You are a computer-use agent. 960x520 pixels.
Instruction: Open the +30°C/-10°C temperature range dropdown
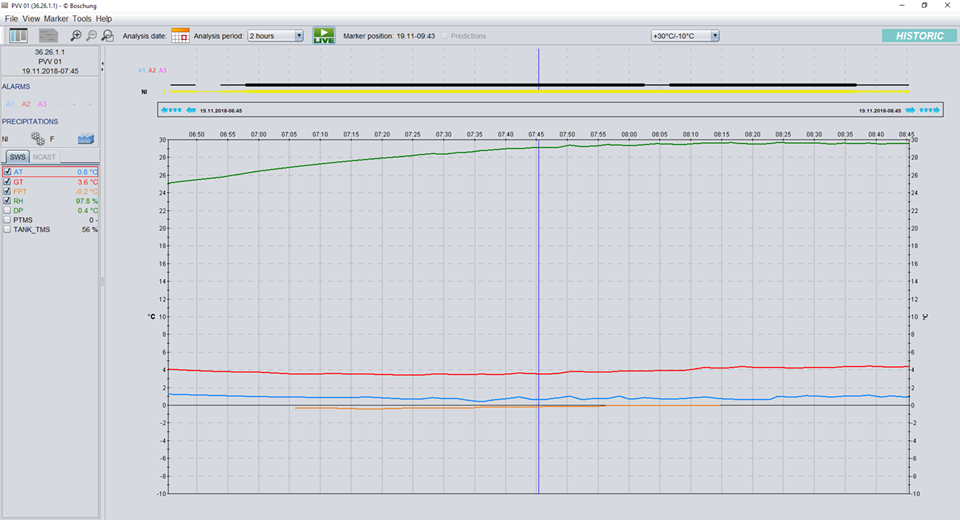coord(685,36)
